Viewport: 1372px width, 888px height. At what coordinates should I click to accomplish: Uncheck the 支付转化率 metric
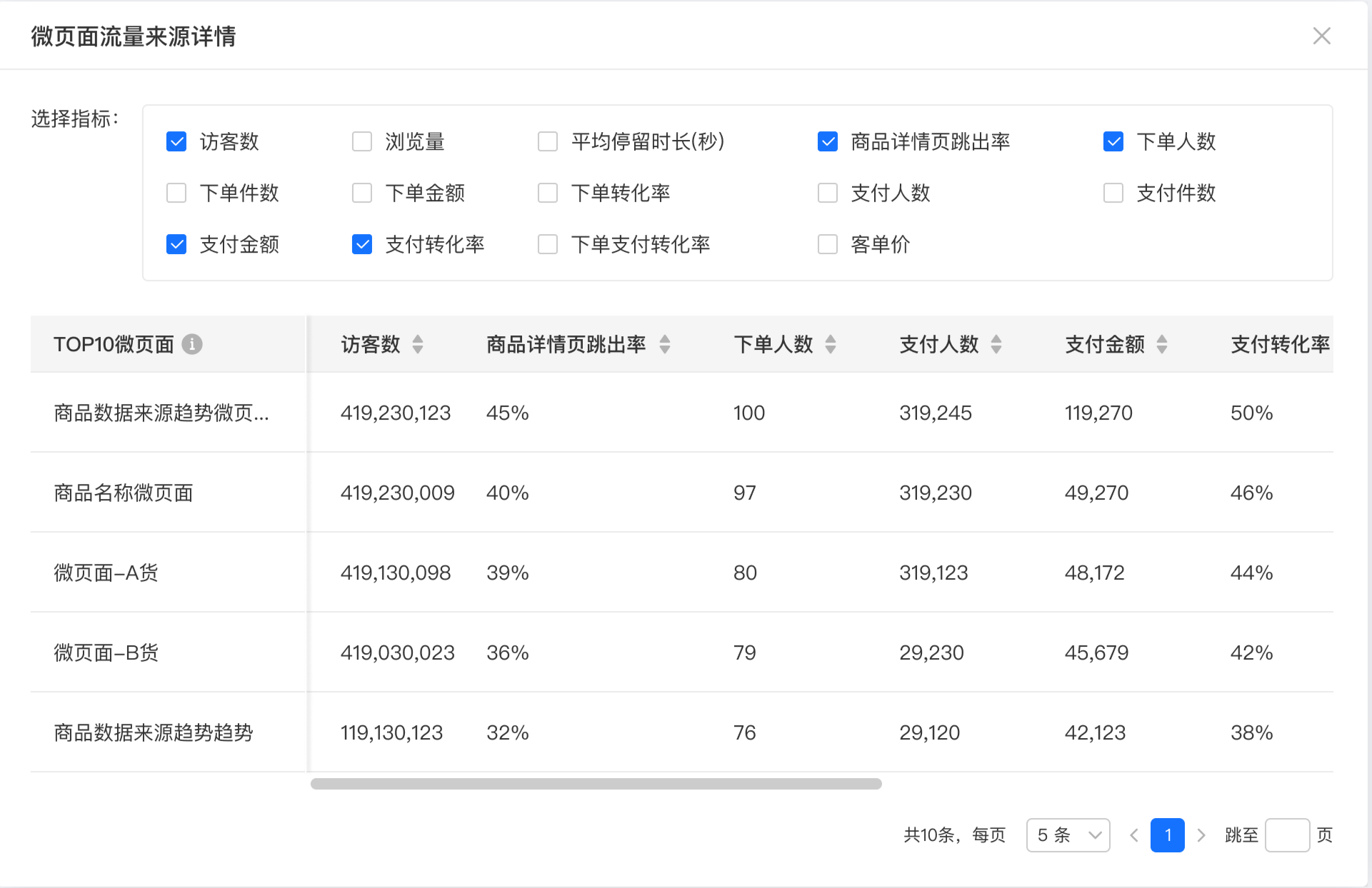point(362,244)
